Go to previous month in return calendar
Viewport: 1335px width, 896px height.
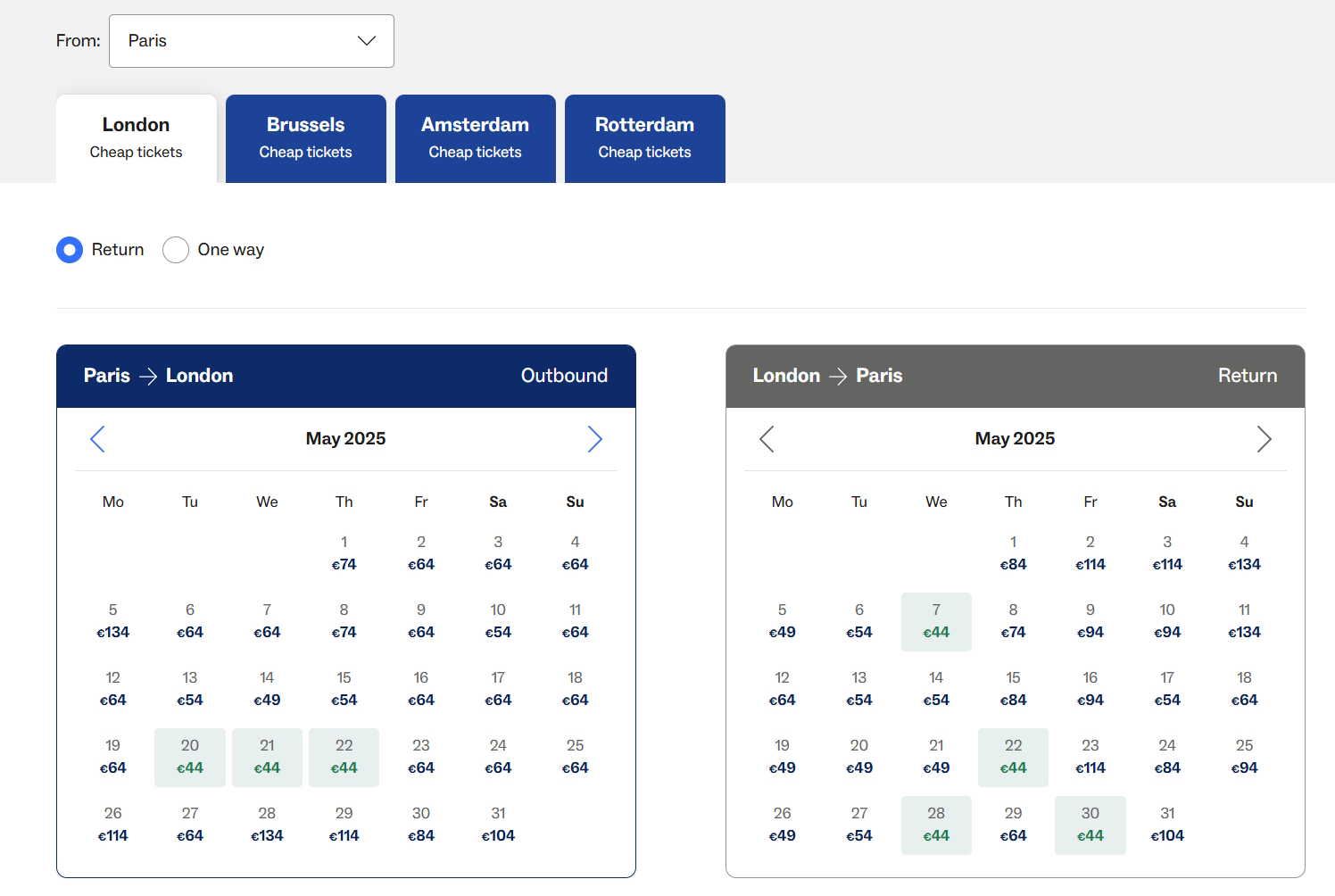(767, 439)
